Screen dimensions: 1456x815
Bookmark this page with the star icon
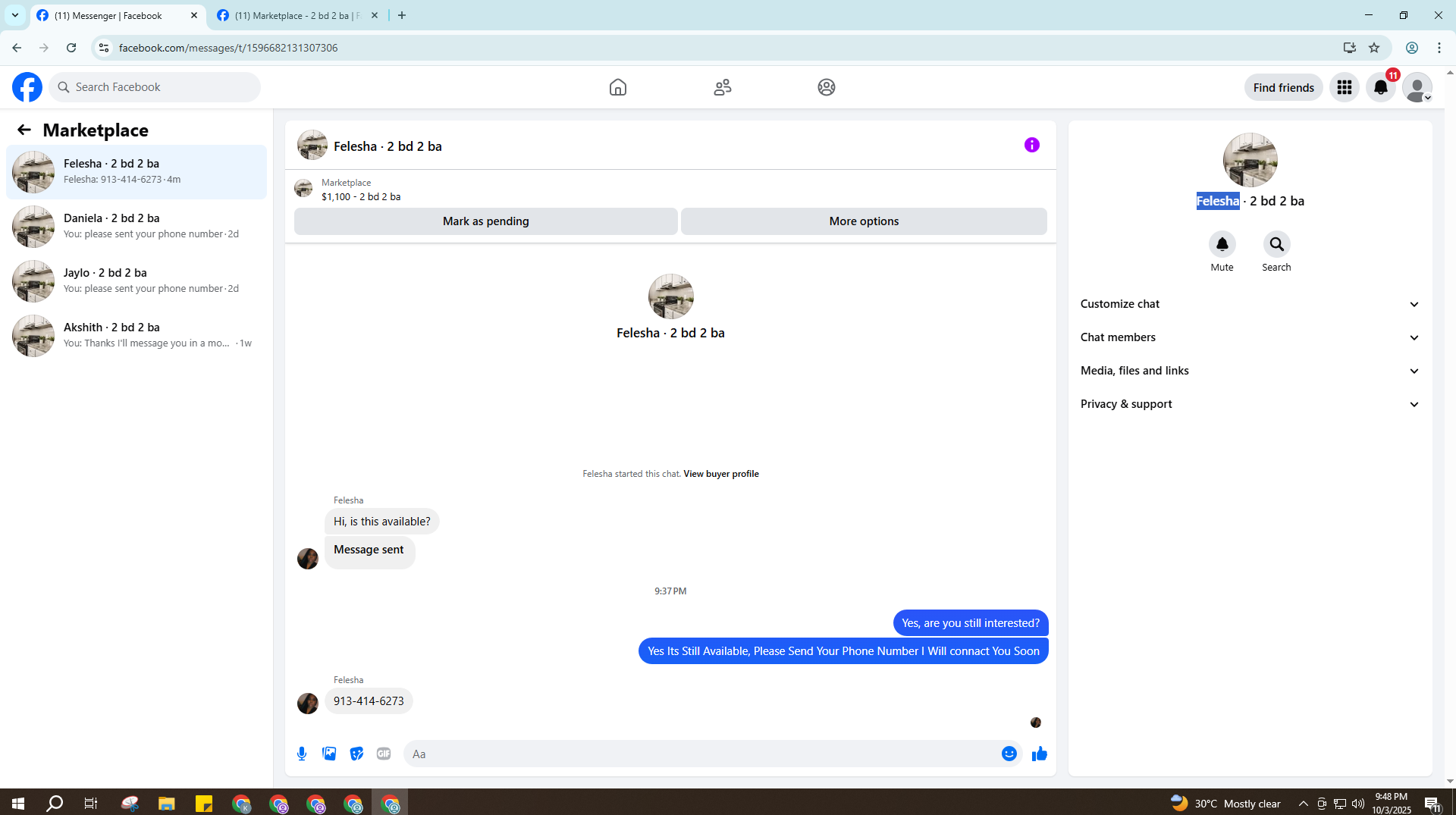pos(1374,48)
